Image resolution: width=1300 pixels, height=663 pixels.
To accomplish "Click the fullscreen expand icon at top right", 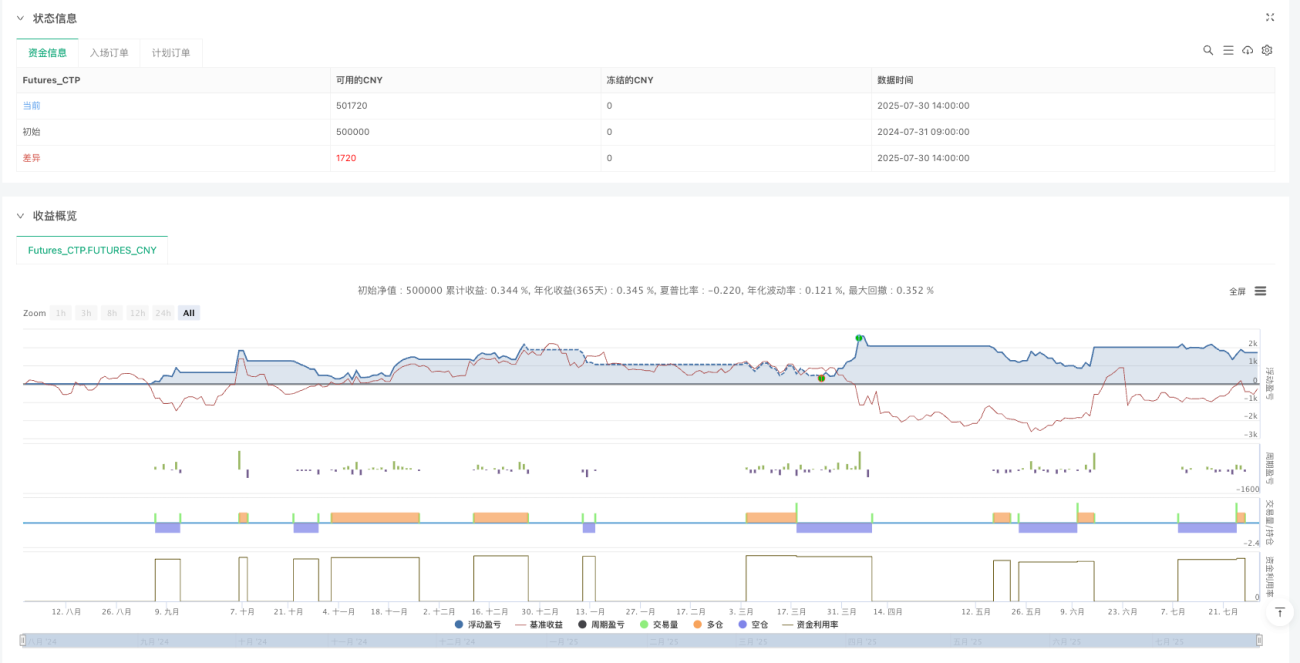I will [x=1270, y=17].
